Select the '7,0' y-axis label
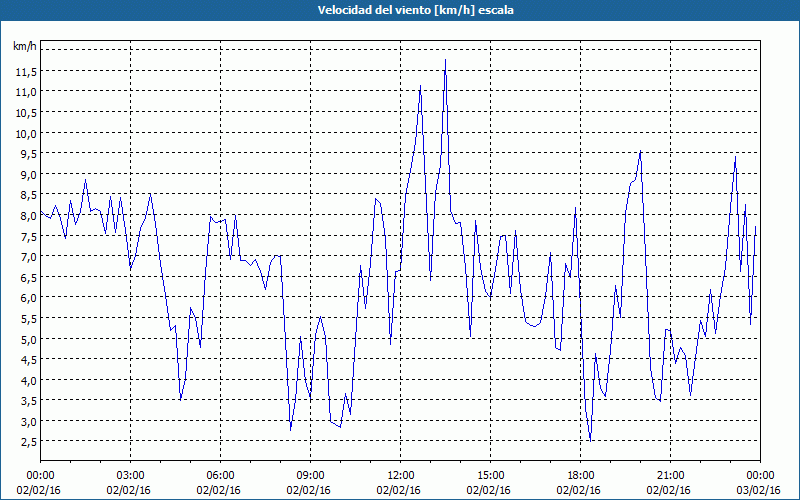This screenshot has height=500, width=800. (28, 257)
